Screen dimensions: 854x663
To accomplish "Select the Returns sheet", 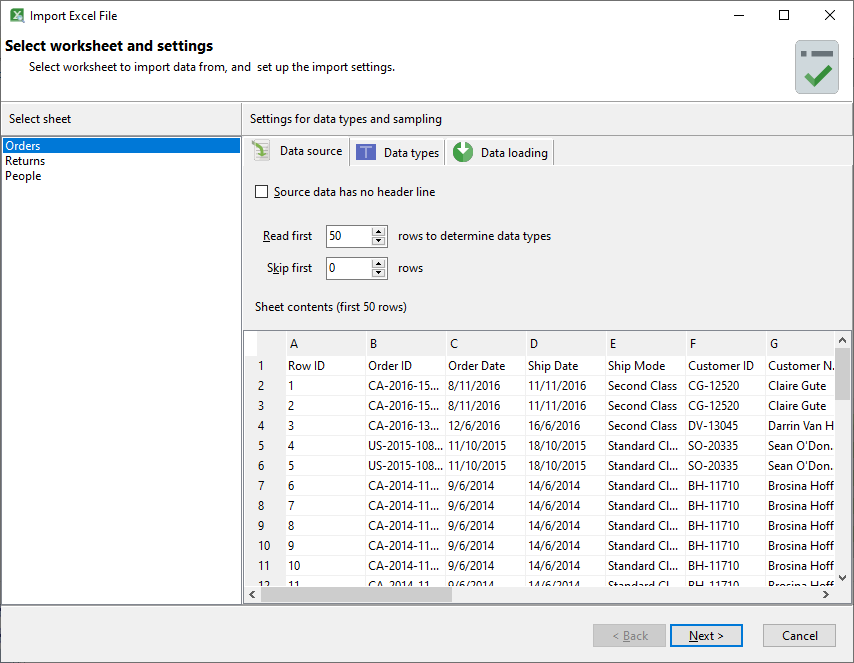I will point(25,161).
